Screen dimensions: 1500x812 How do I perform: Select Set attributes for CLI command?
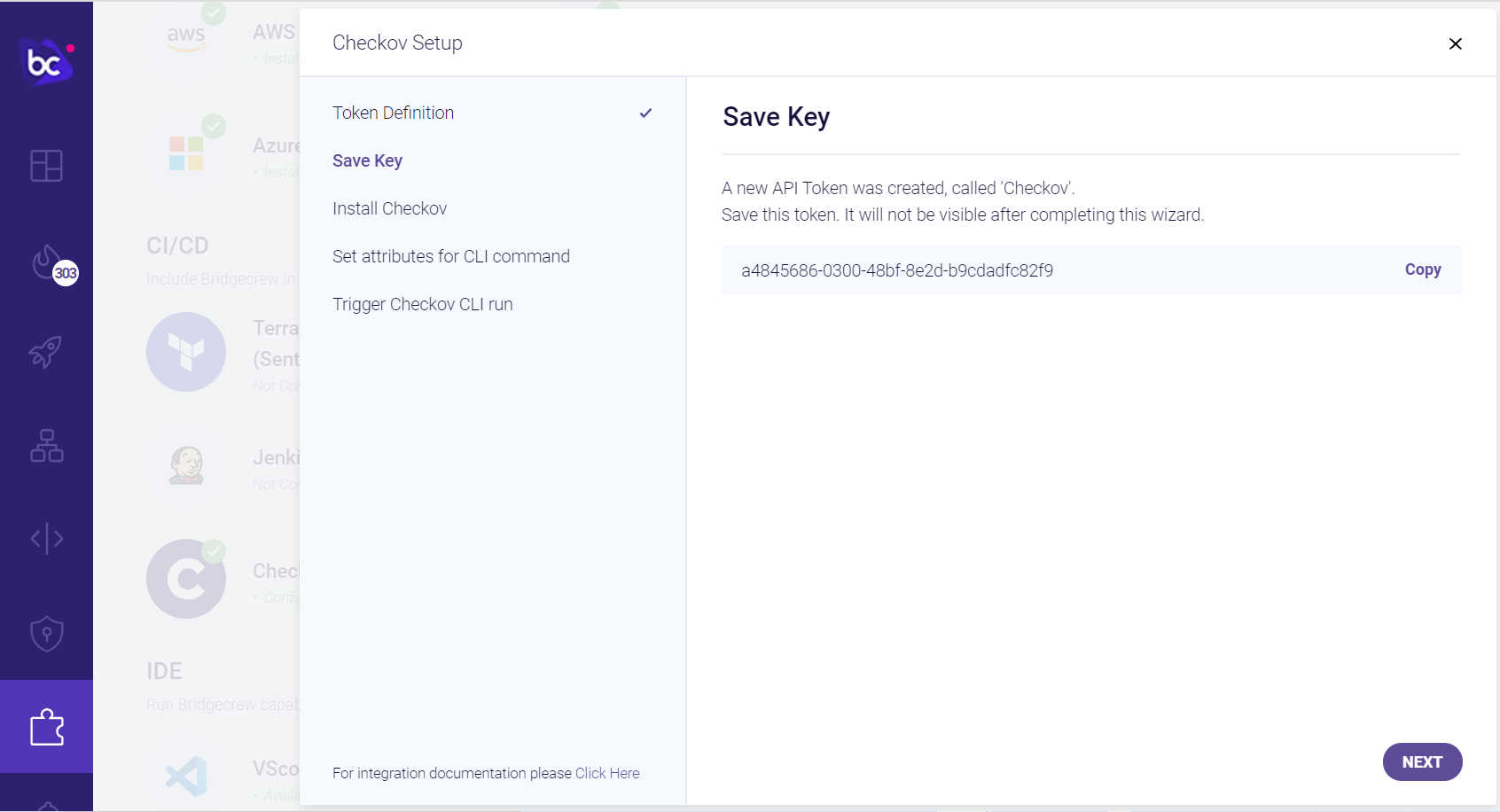[x=450, y=256]
